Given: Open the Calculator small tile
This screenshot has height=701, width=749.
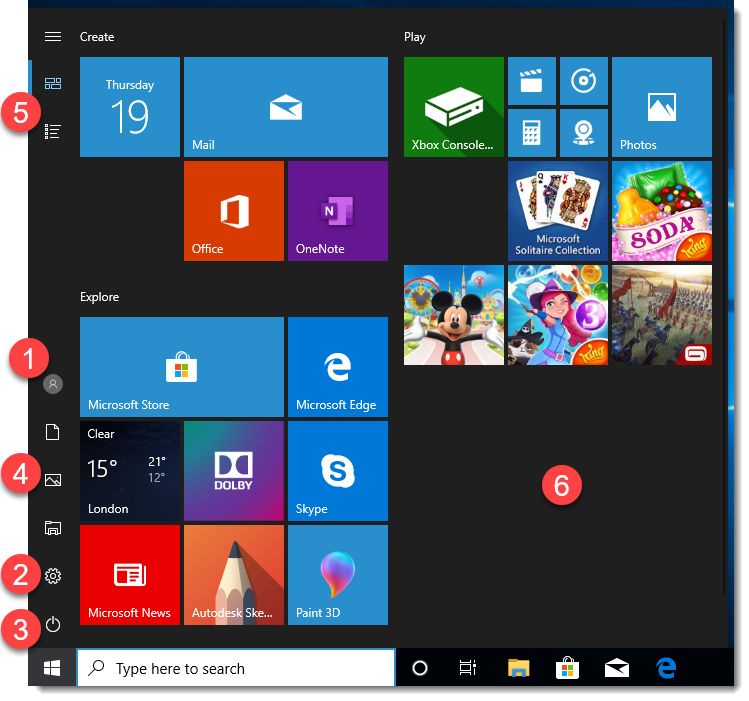Looking at the screenshot, I should click(532, 133).
